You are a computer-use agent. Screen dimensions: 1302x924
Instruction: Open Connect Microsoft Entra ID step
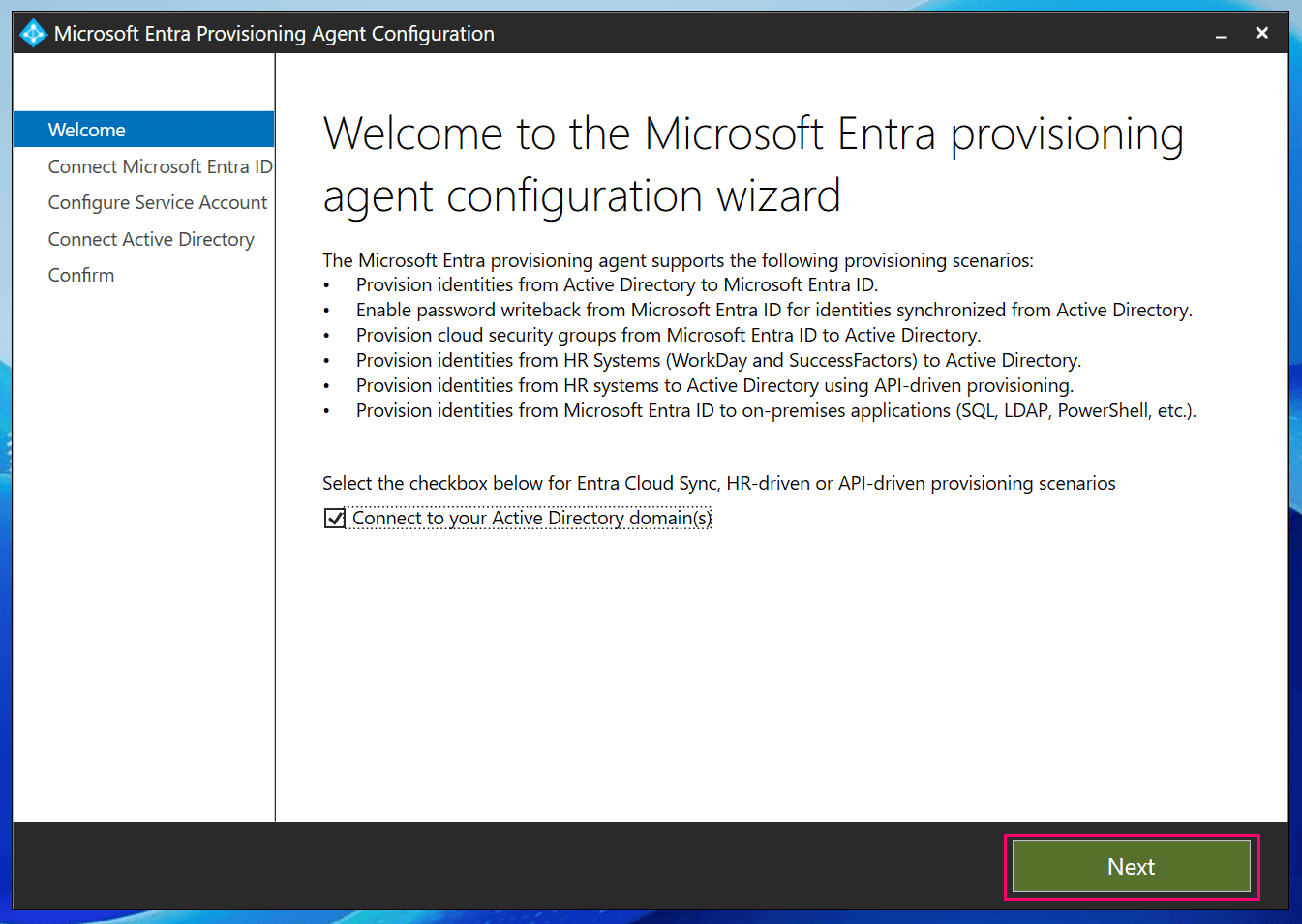point(160,166)
